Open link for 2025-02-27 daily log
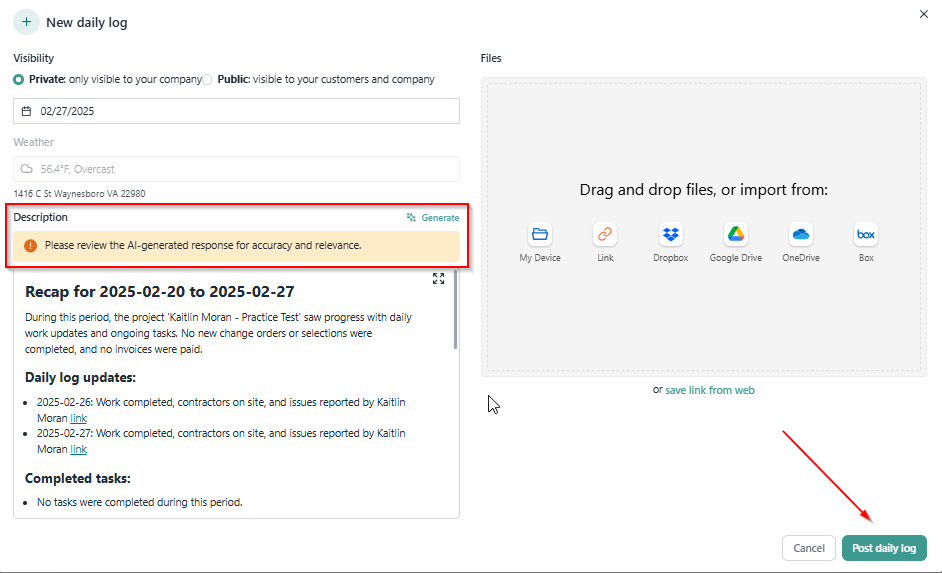 [x=79, y=449]
